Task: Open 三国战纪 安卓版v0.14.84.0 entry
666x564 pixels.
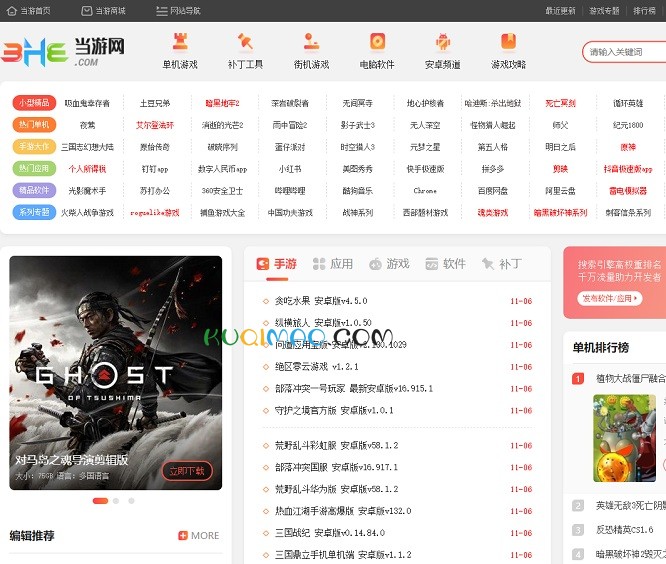Action: (x=330, y=533)
